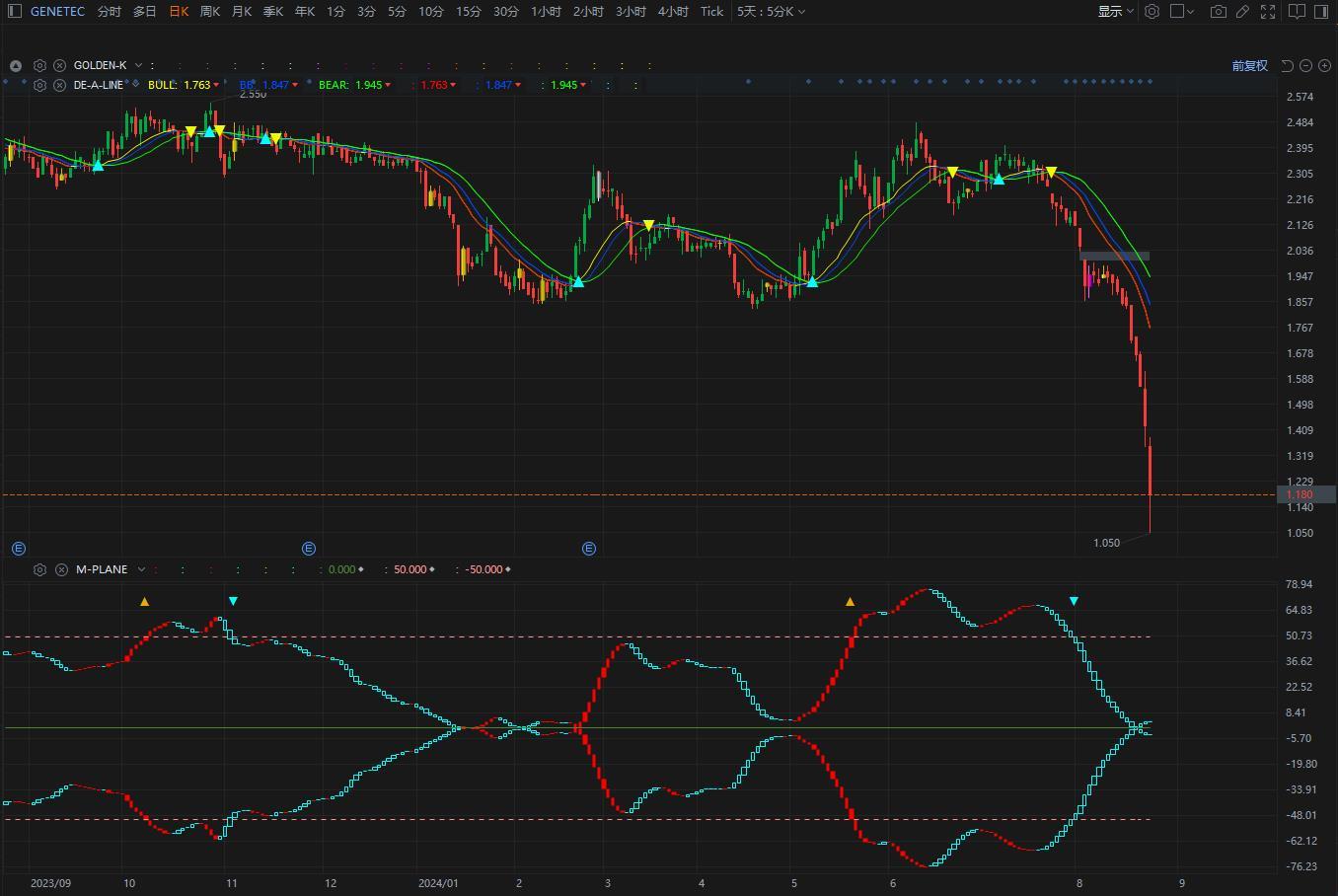The image size is (1338, 896).
Task: Select the 日K daily candlestick tab
Action: click(x=179, y=11)
